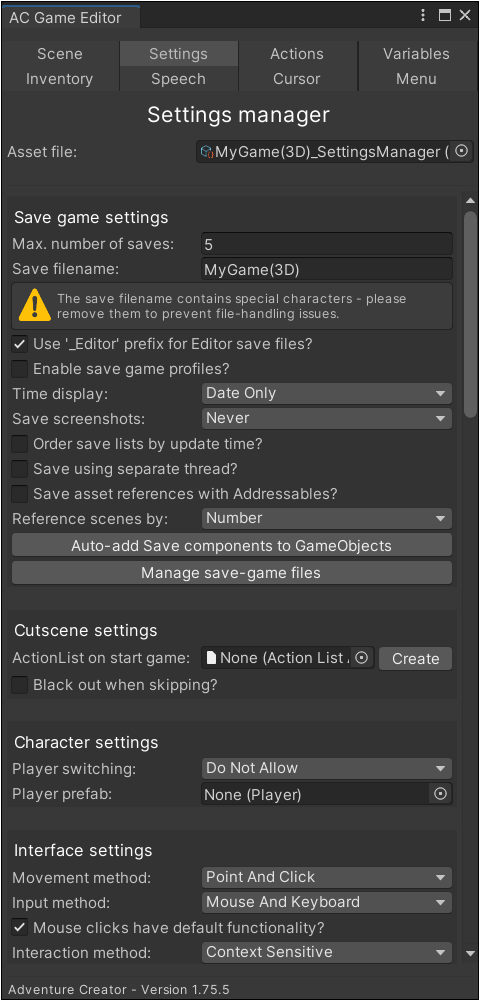Click the Asset file object picker icon

(463, 152)
